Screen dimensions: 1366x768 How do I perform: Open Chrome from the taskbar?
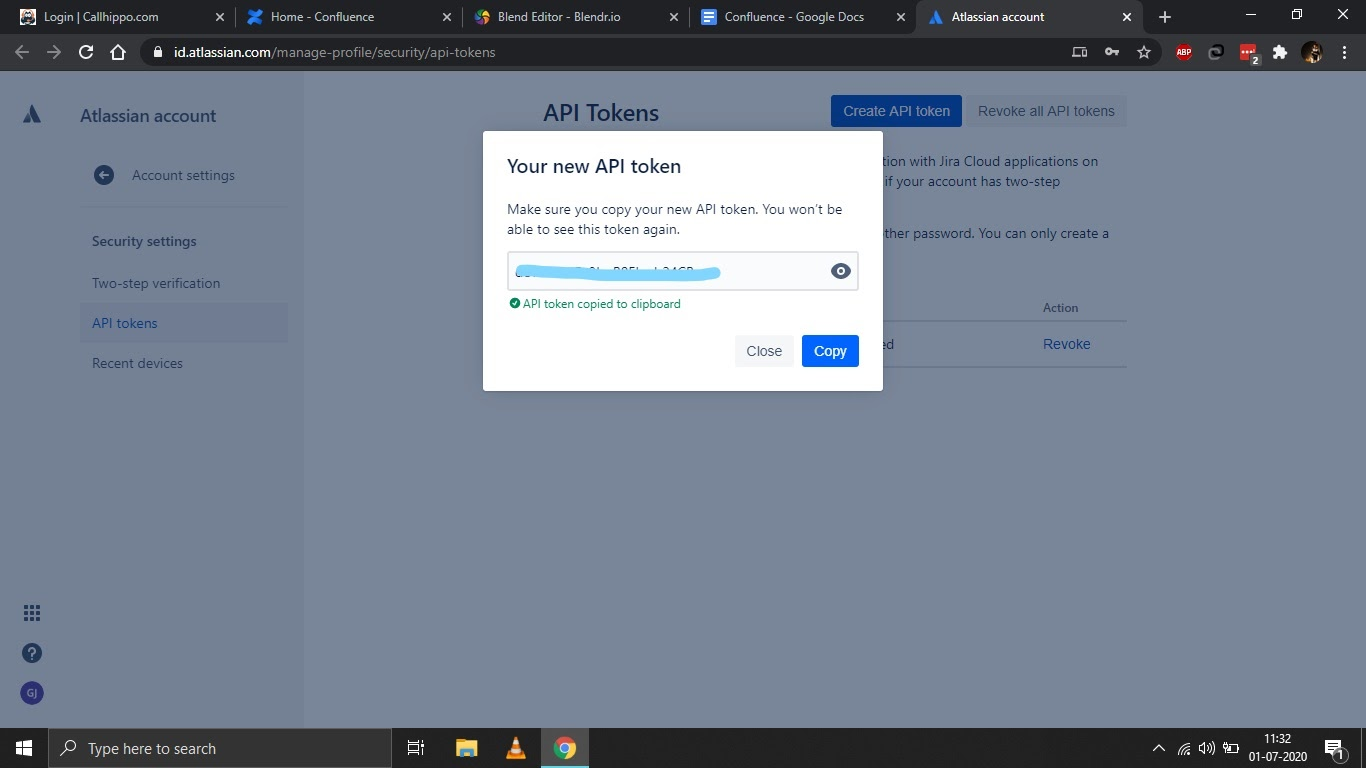point(565,748)
